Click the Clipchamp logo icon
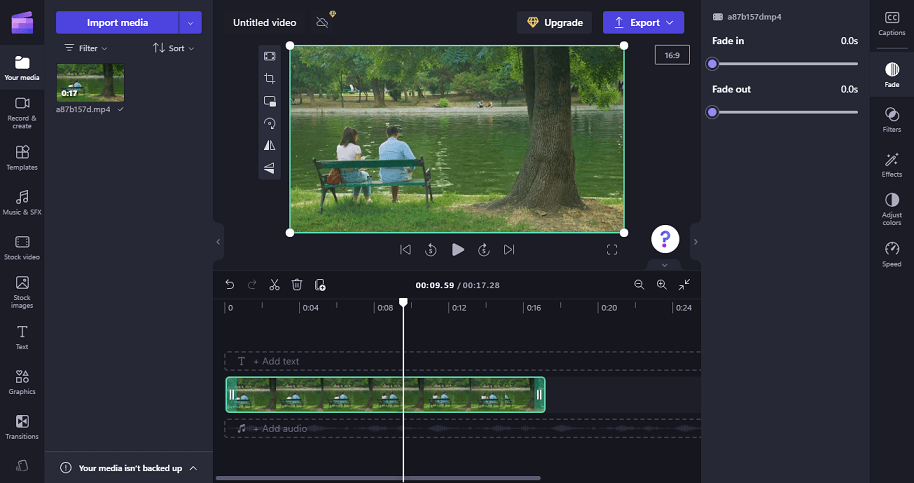 point(22,23)
